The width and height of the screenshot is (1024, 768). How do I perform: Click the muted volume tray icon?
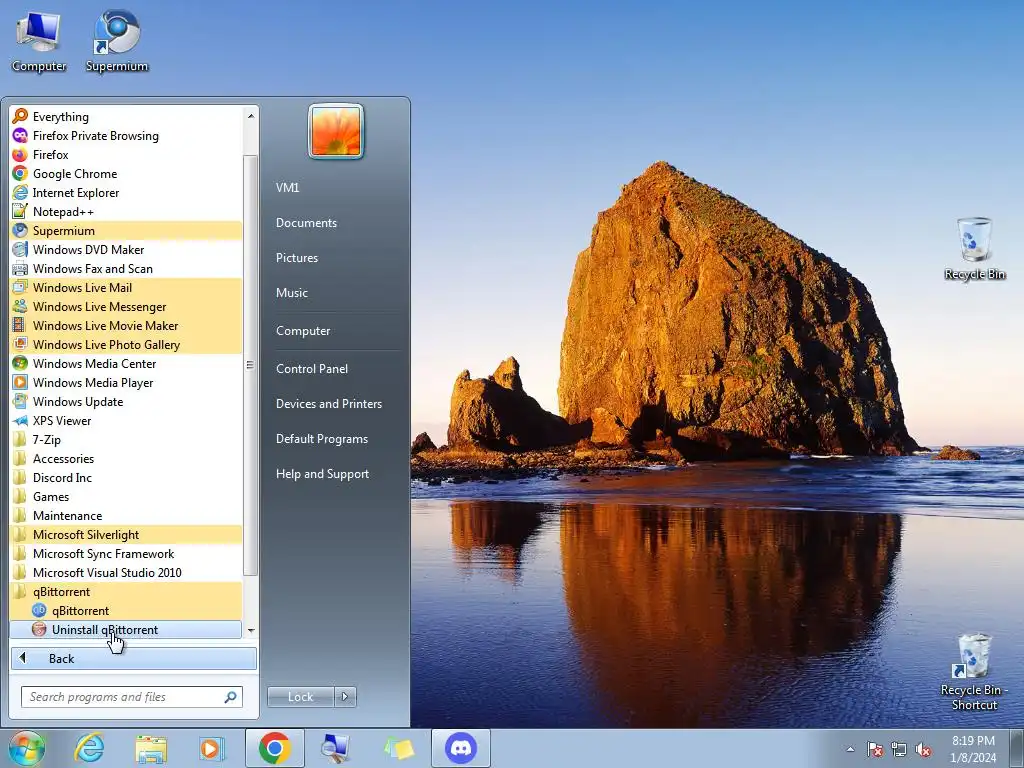pyautogui.click(x=923, y=749)
